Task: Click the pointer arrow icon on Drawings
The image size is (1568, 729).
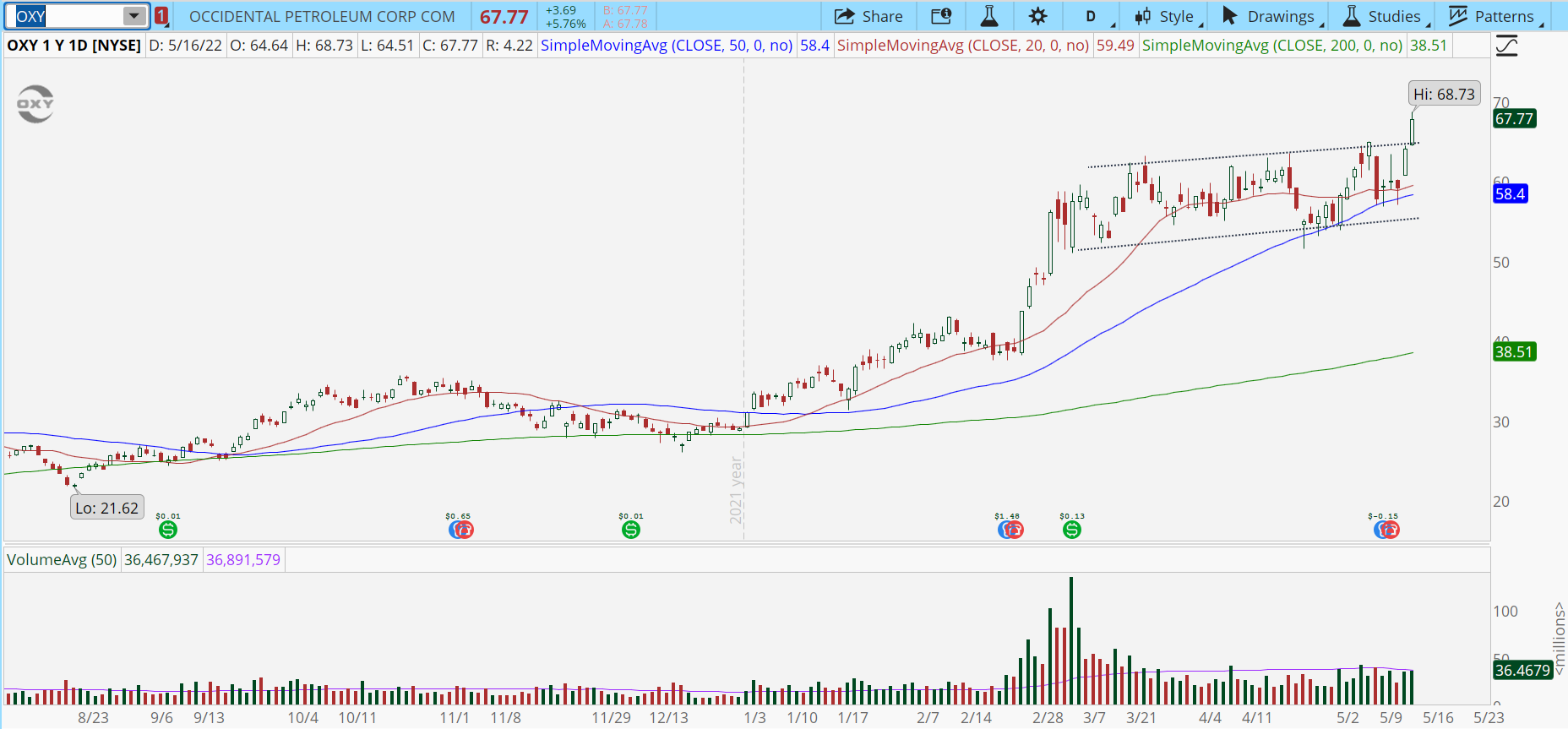Action: [x=1230, y=16]
